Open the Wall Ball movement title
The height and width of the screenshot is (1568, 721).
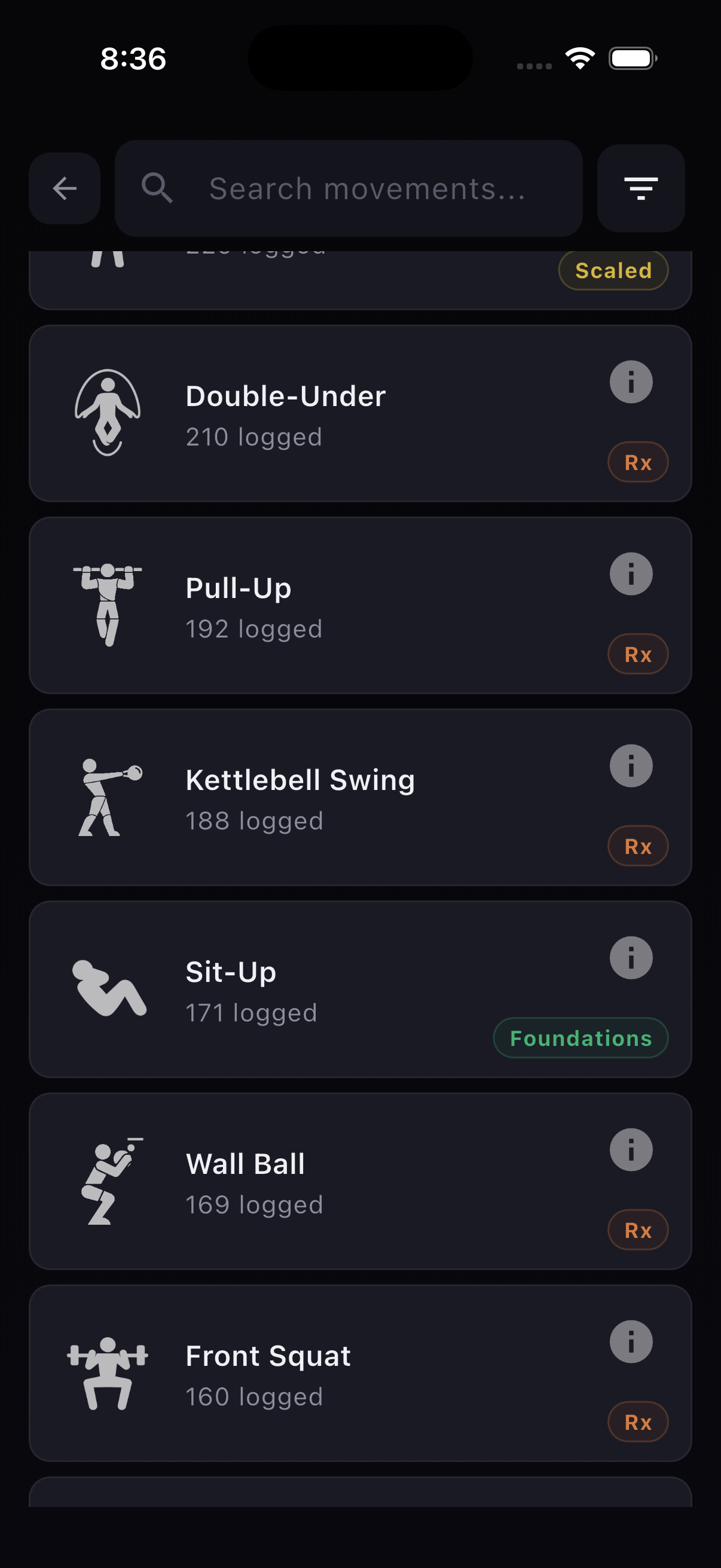tap(245, 1164)
